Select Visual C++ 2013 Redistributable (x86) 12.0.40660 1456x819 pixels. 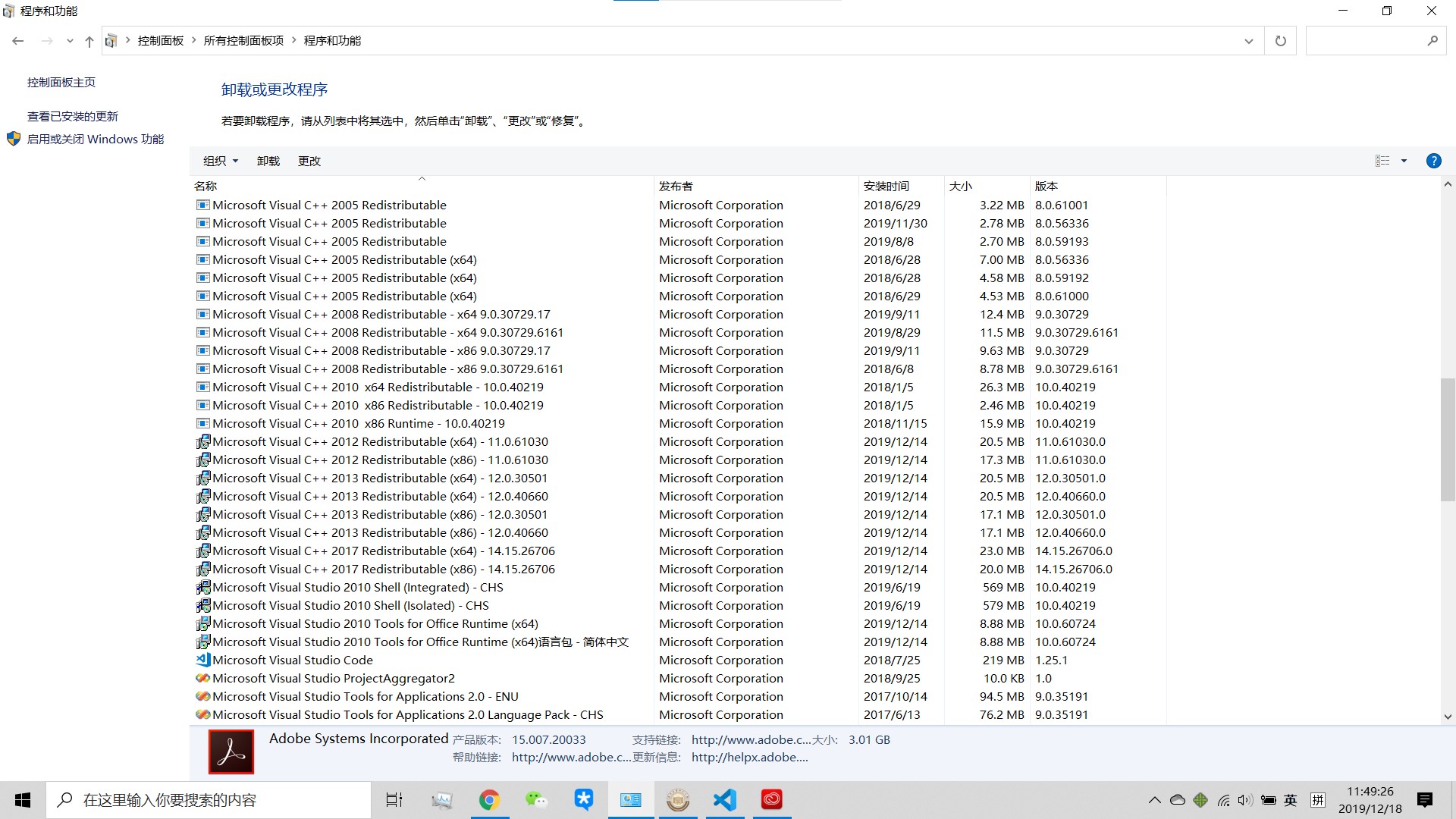[680, 533]
